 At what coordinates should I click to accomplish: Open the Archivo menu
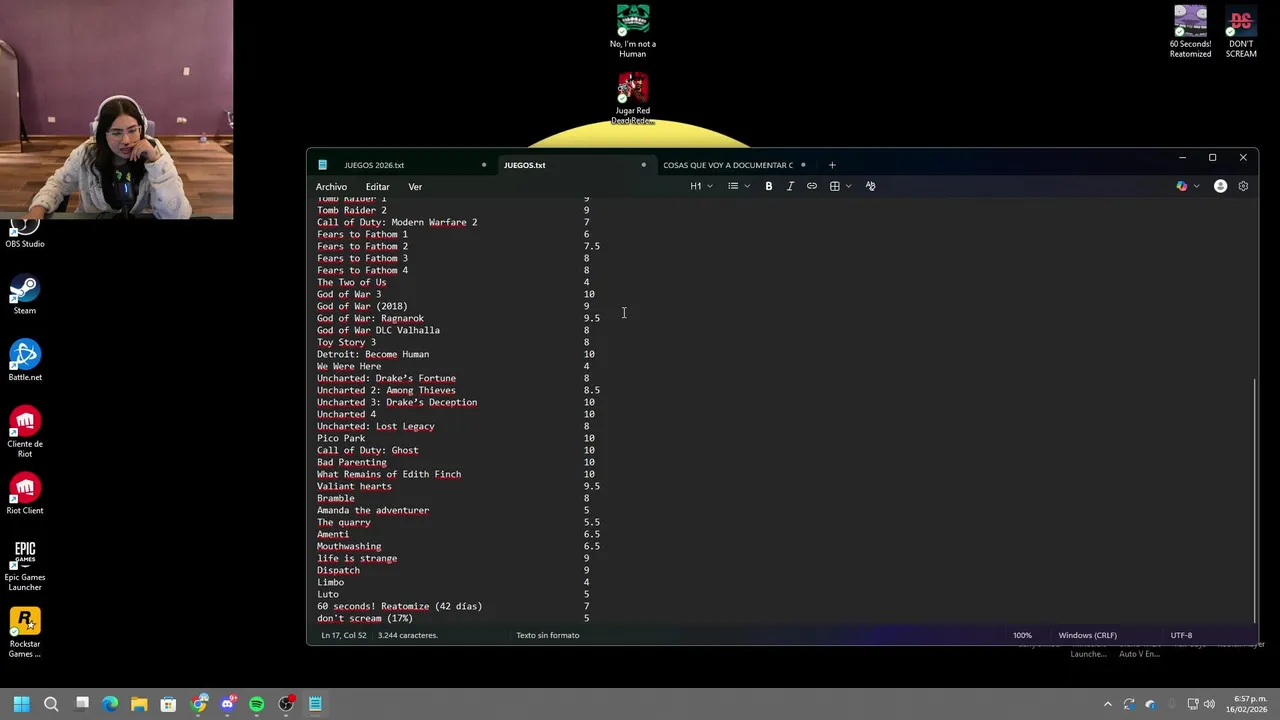pyautogui.click(x=331, y=187)
